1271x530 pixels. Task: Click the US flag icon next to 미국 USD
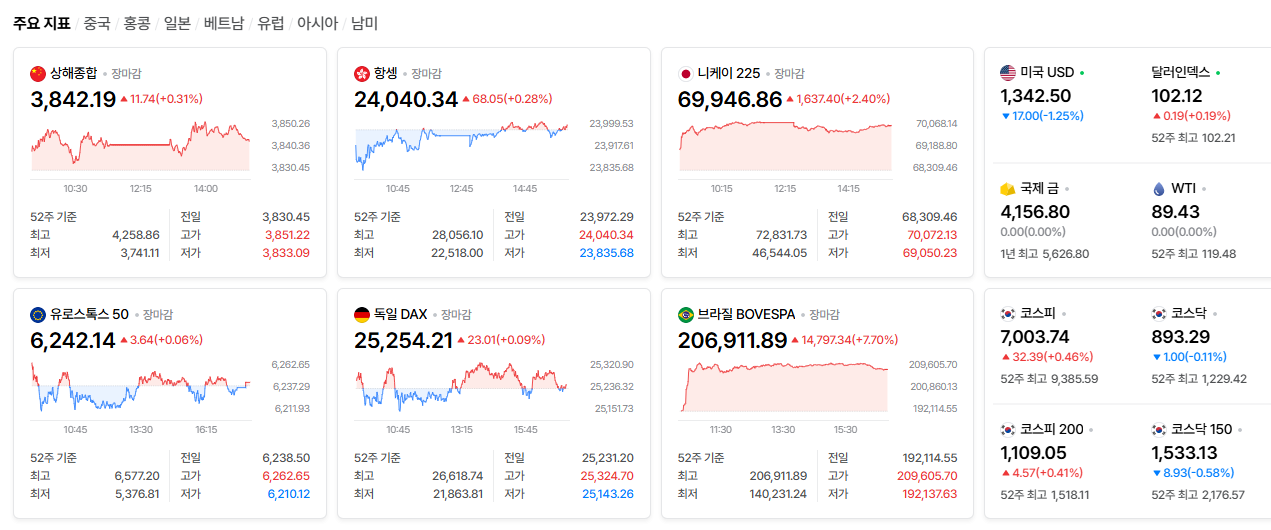point(1008,72)
